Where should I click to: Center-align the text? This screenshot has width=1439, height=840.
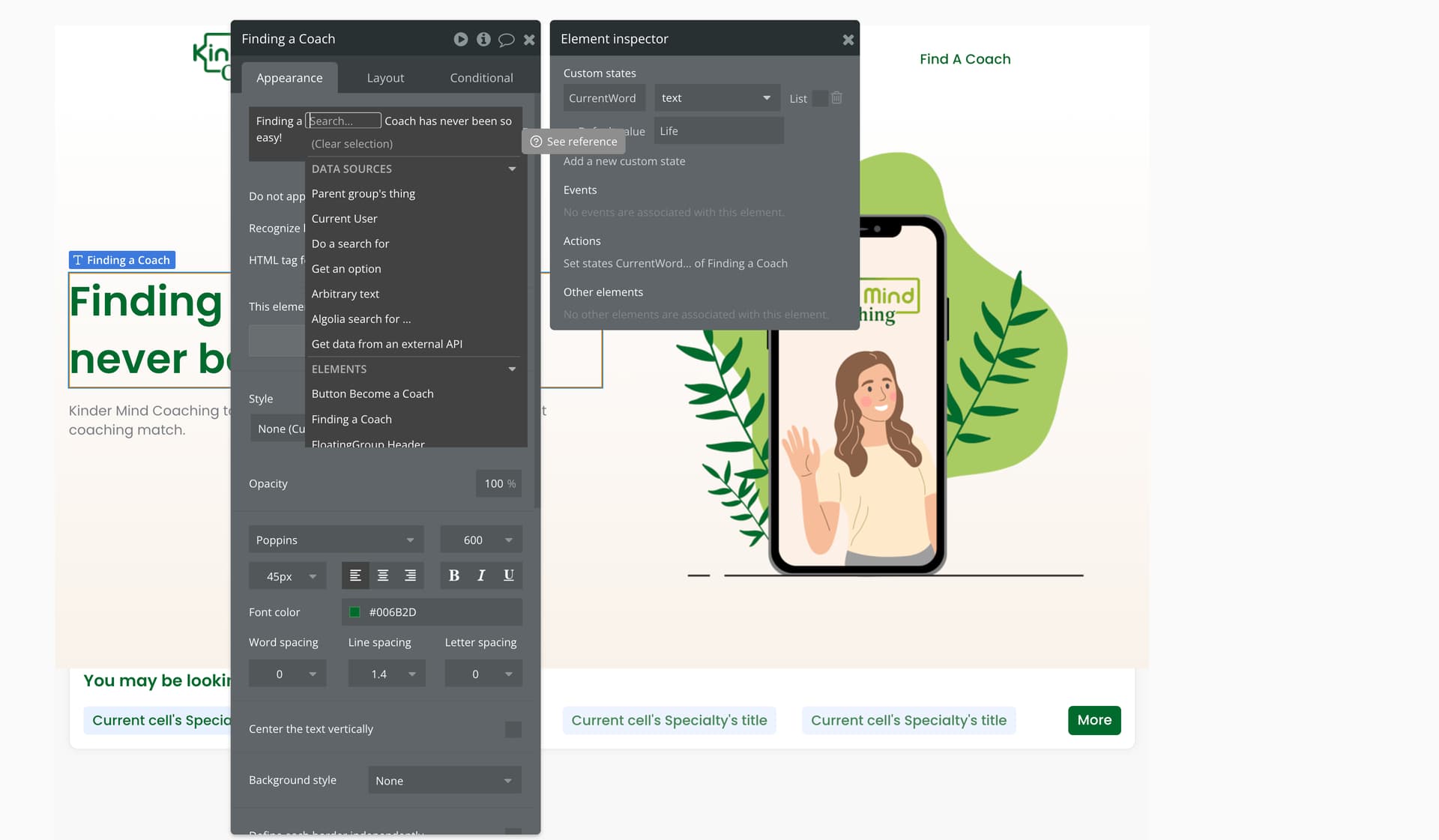pyautogui.click(x=383, y=575)
